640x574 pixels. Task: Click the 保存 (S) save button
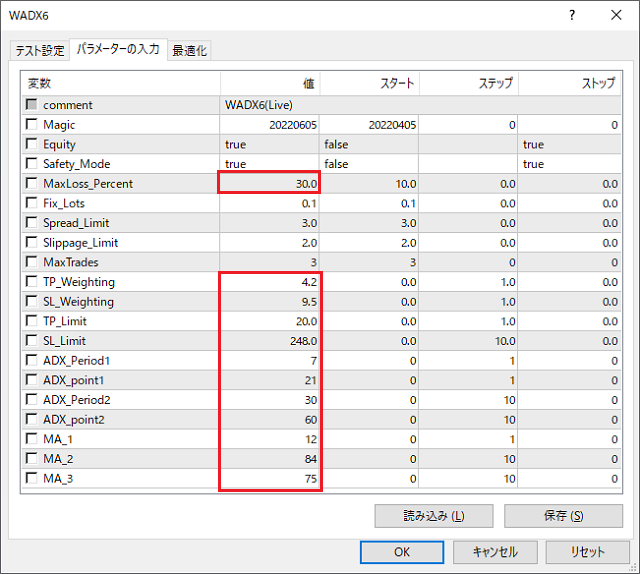563,516
